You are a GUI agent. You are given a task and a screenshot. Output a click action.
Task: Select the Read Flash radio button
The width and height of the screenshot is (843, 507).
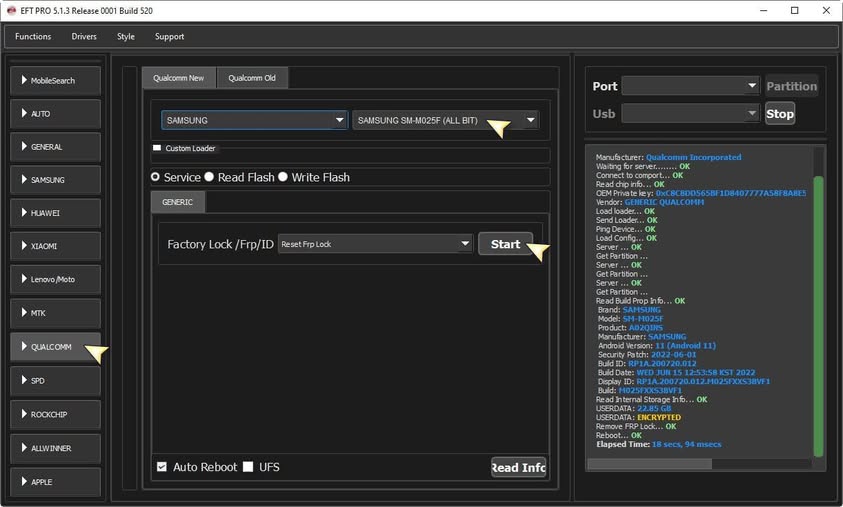tap(209, 177)
